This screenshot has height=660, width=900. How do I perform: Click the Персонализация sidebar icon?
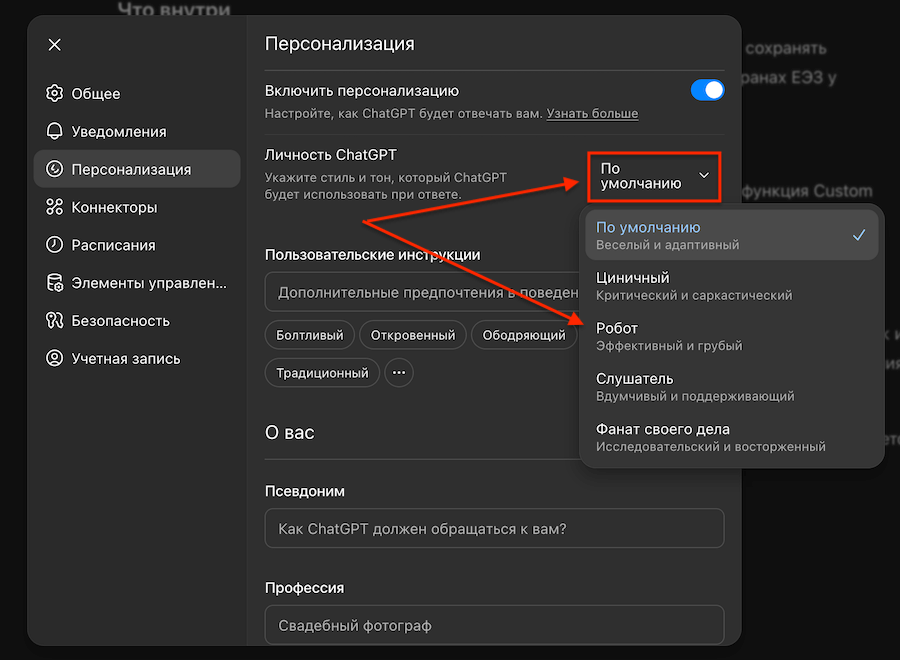click(55, 169)
